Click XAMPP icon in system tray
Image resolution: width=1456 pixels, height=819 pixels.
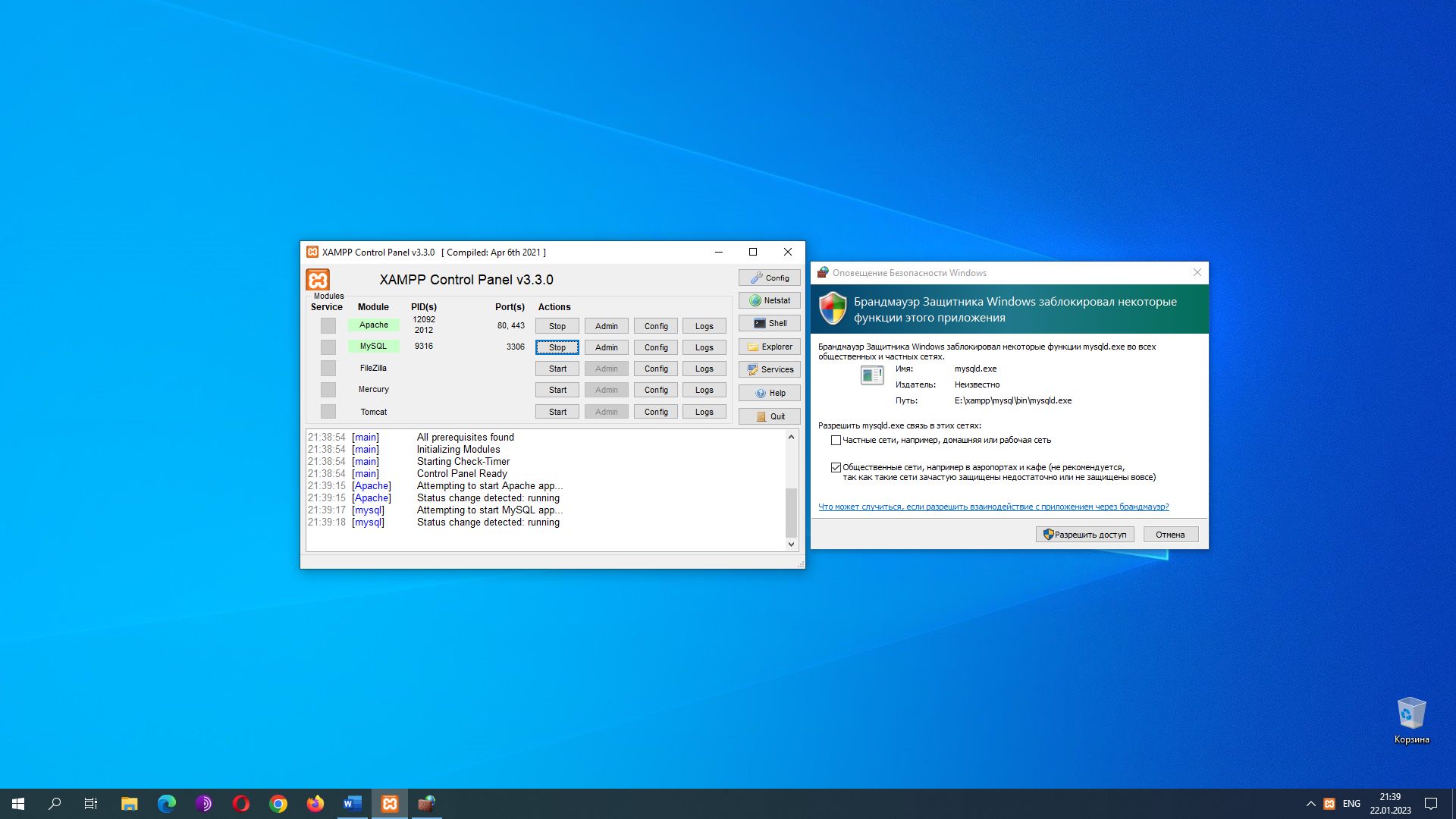point(1329,804)
